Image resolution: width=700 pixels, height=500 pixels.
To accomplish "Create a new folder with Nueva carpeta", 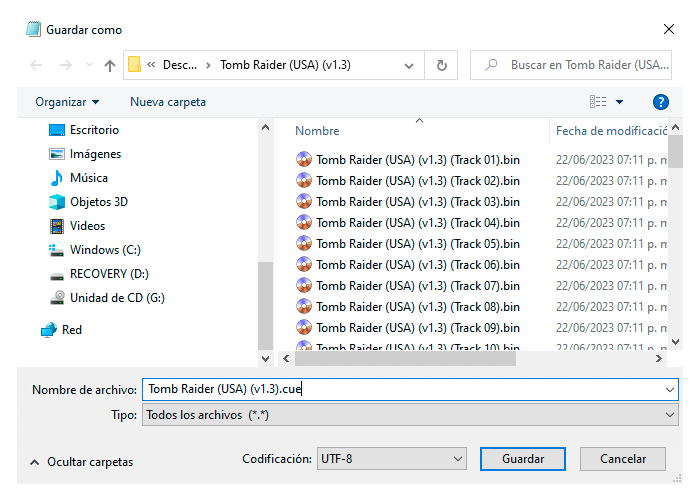I will click(x=168, y=102).
